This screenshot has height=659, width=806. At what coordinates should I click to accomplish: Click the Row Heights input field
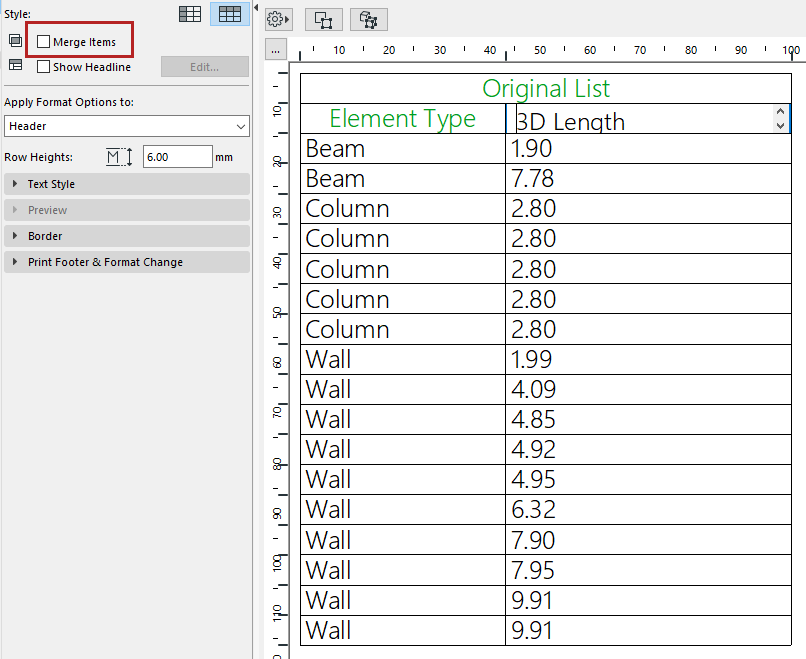(x=177, y=157)
